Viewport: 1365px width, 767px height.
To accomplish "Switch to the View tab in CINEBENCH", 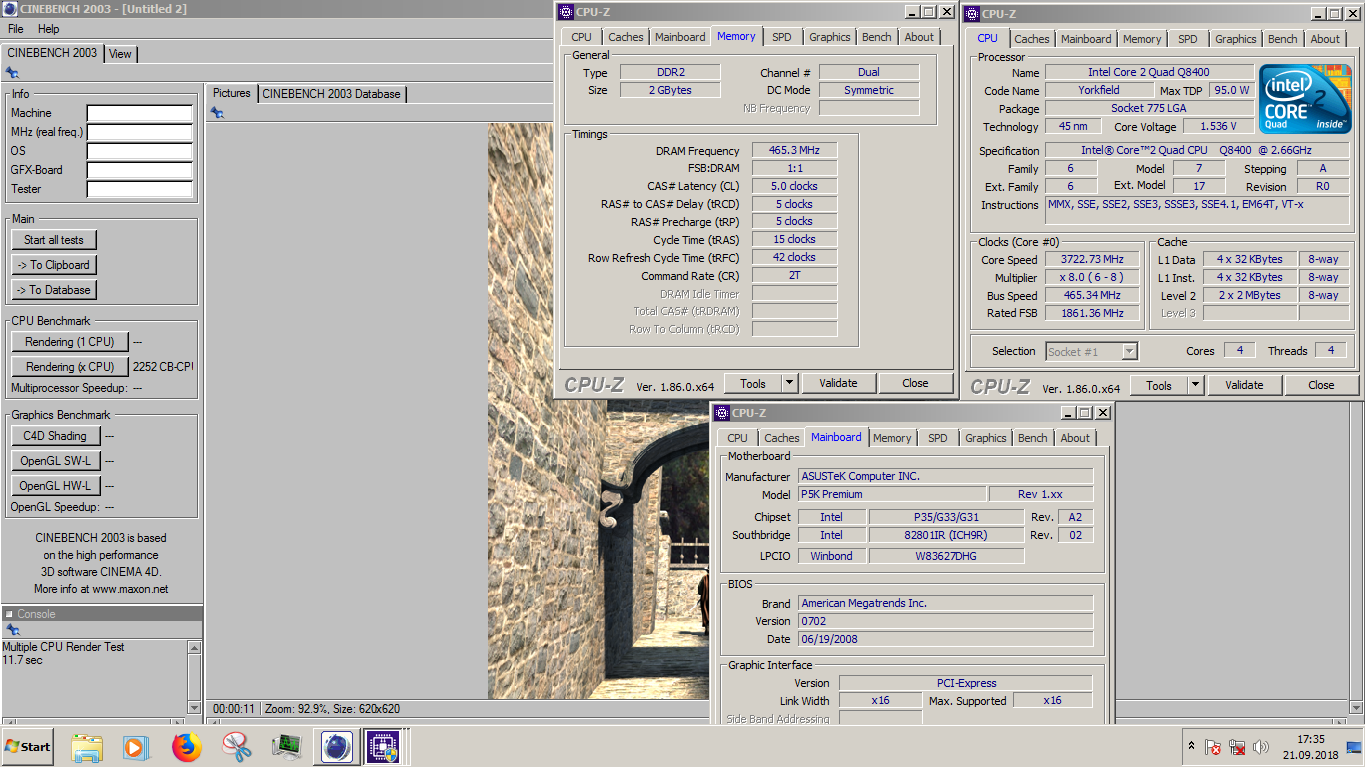I will point(120,54).
